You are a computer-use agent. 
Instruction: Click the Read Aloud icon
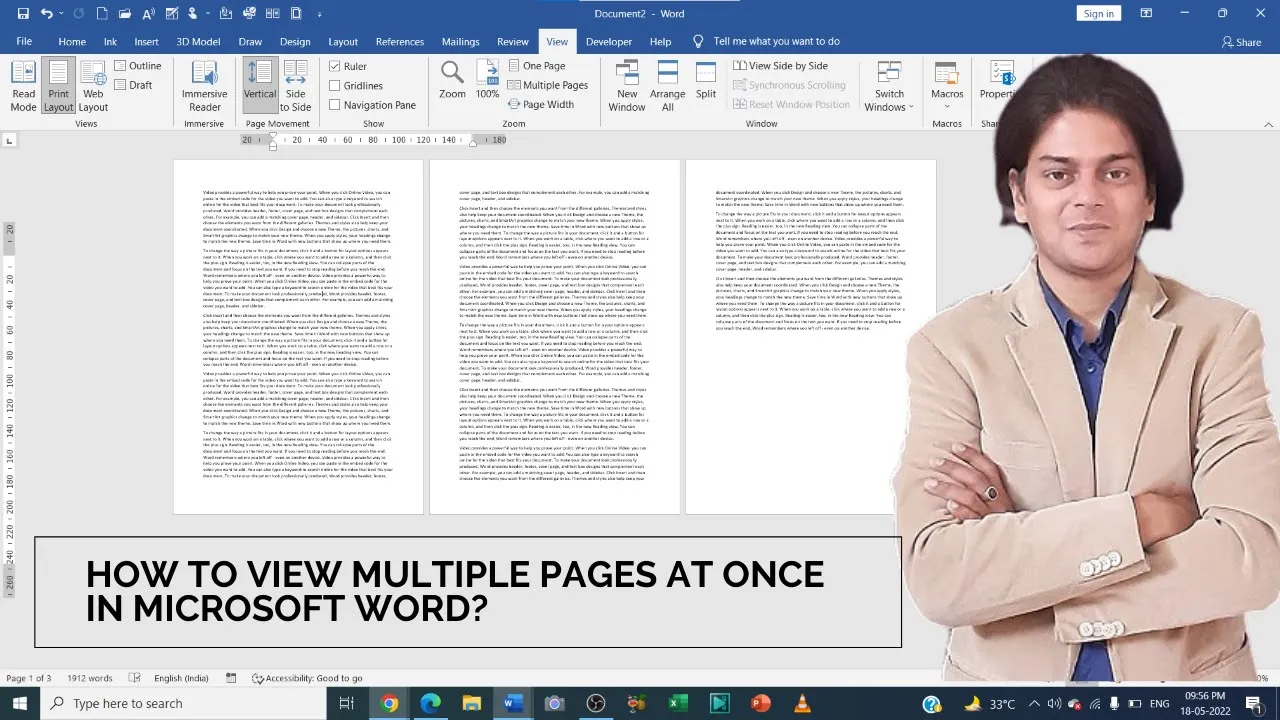pos(147,14)
